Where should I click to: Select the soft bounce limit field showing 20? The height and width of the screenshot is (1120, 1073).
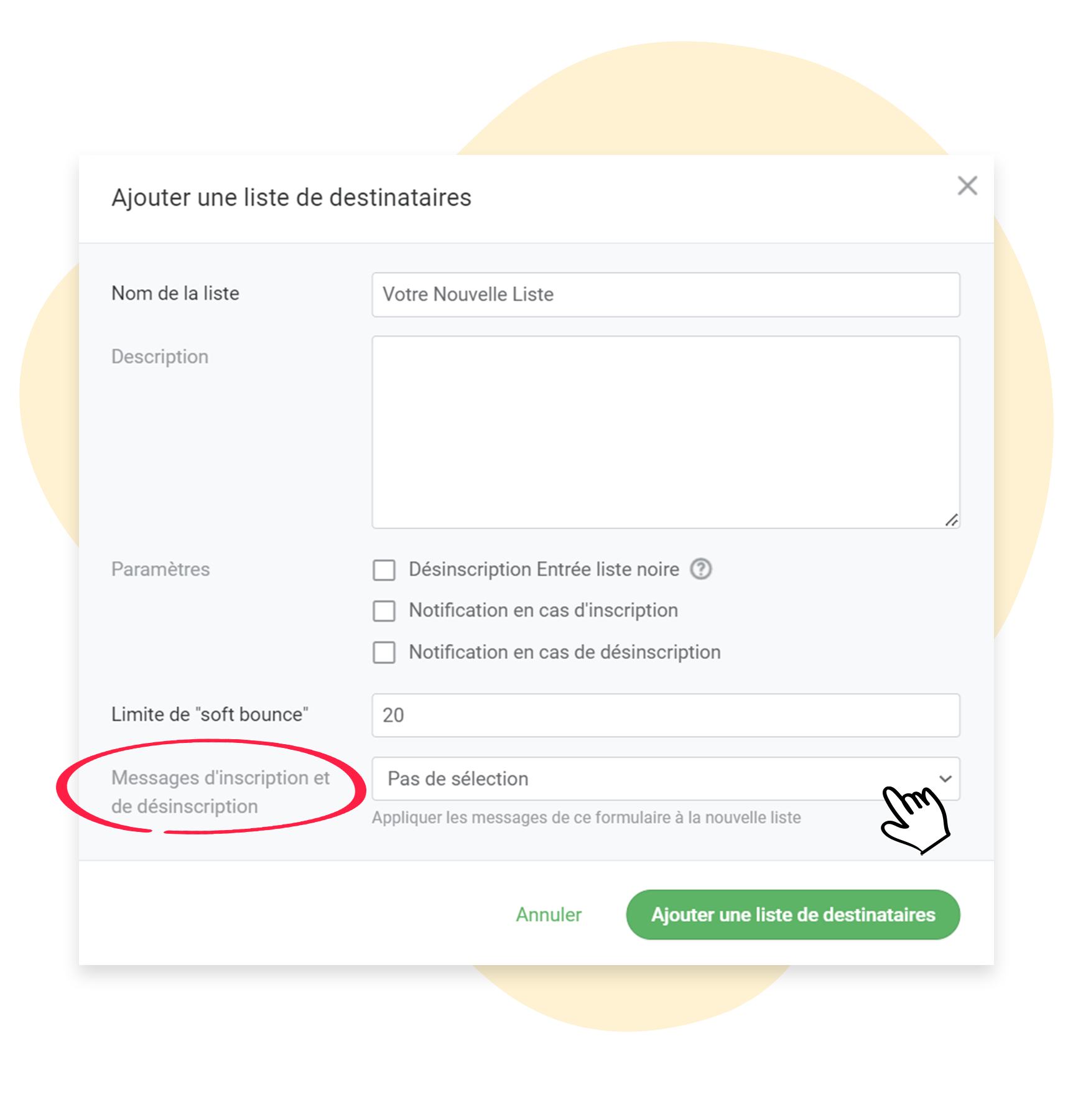click(666, 715)
